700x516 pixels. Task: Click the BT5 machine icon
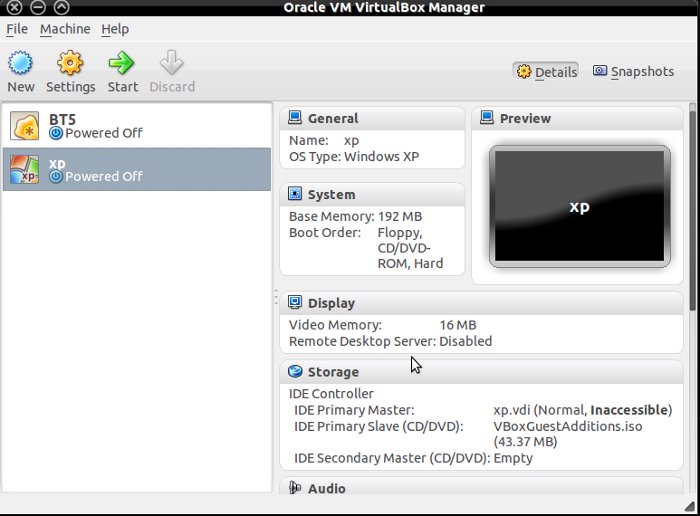click(25, 126)
